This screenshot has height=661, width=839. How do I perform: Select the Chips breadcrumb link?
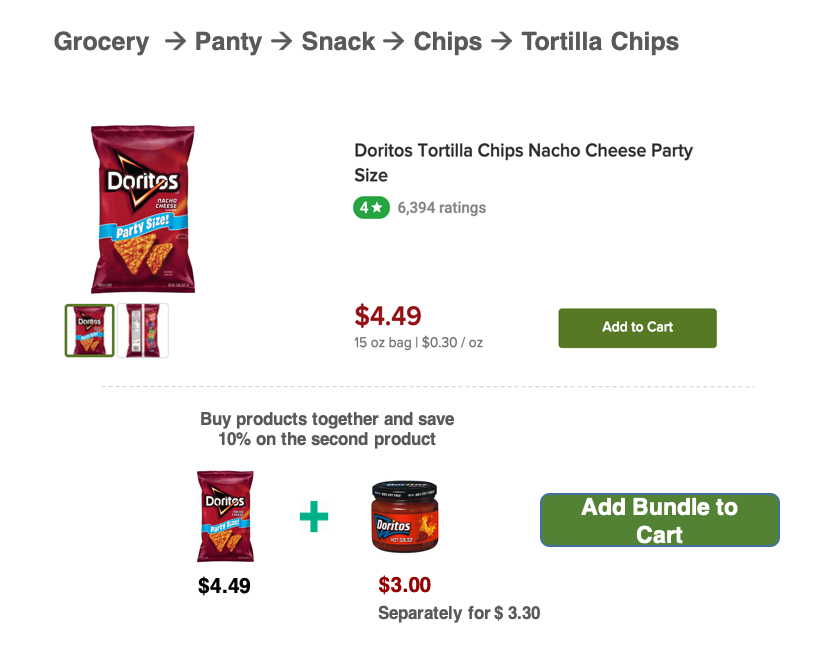[447, 42]
